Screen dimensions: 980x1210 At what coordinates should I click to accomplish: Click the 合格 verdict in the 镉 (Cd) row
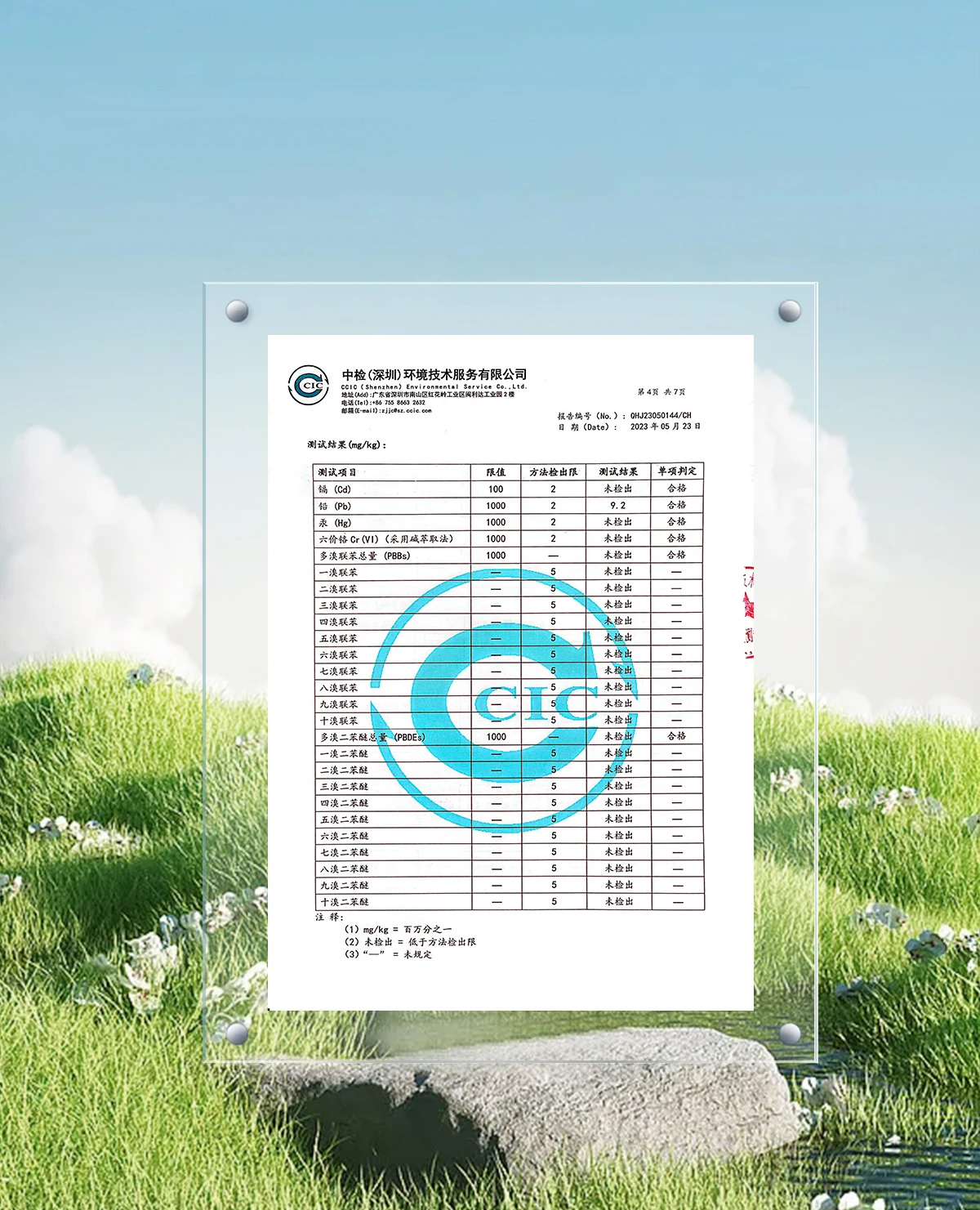(x=677, y=488)
